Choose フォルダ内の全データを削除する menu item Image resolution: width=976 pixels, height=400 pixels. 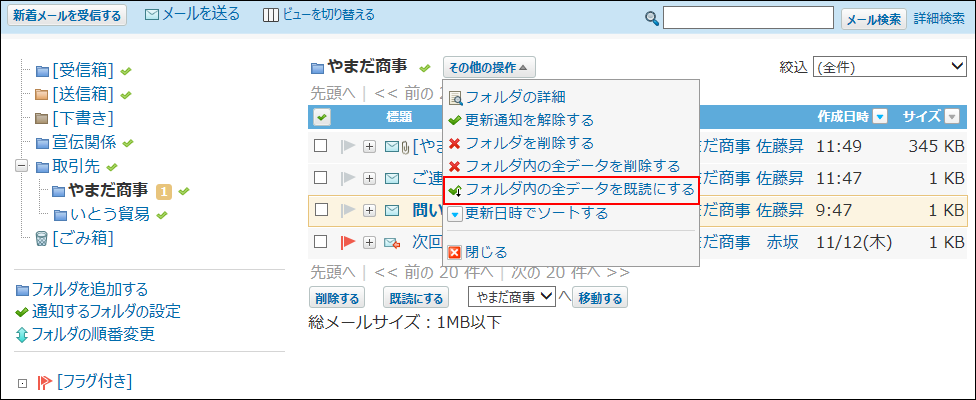[x=573, y=166]
